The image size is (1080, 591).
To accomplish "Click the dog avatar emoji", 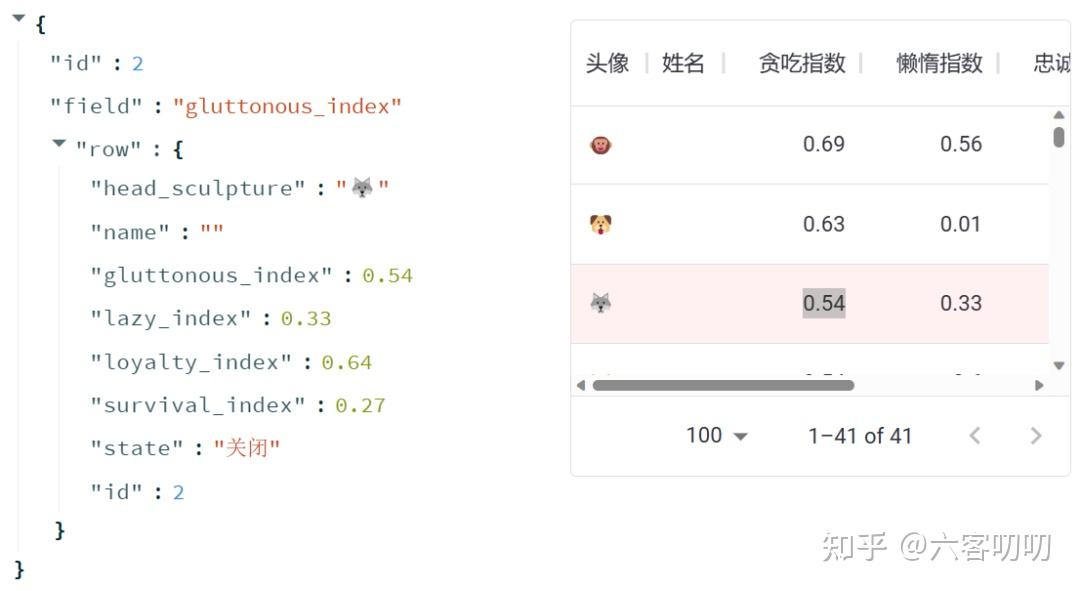I will coord(600,224).
